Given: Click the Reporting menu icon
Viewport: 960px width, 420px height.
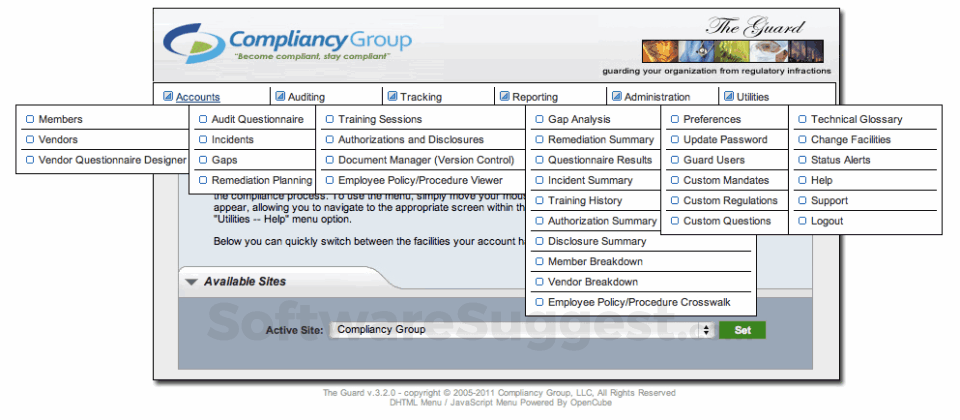Looking at the screenshot, I should 504,96.
